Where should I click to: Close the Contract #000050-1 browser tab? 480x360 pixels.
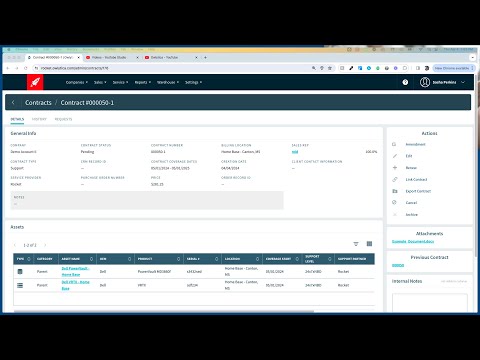tap(79, 57)
